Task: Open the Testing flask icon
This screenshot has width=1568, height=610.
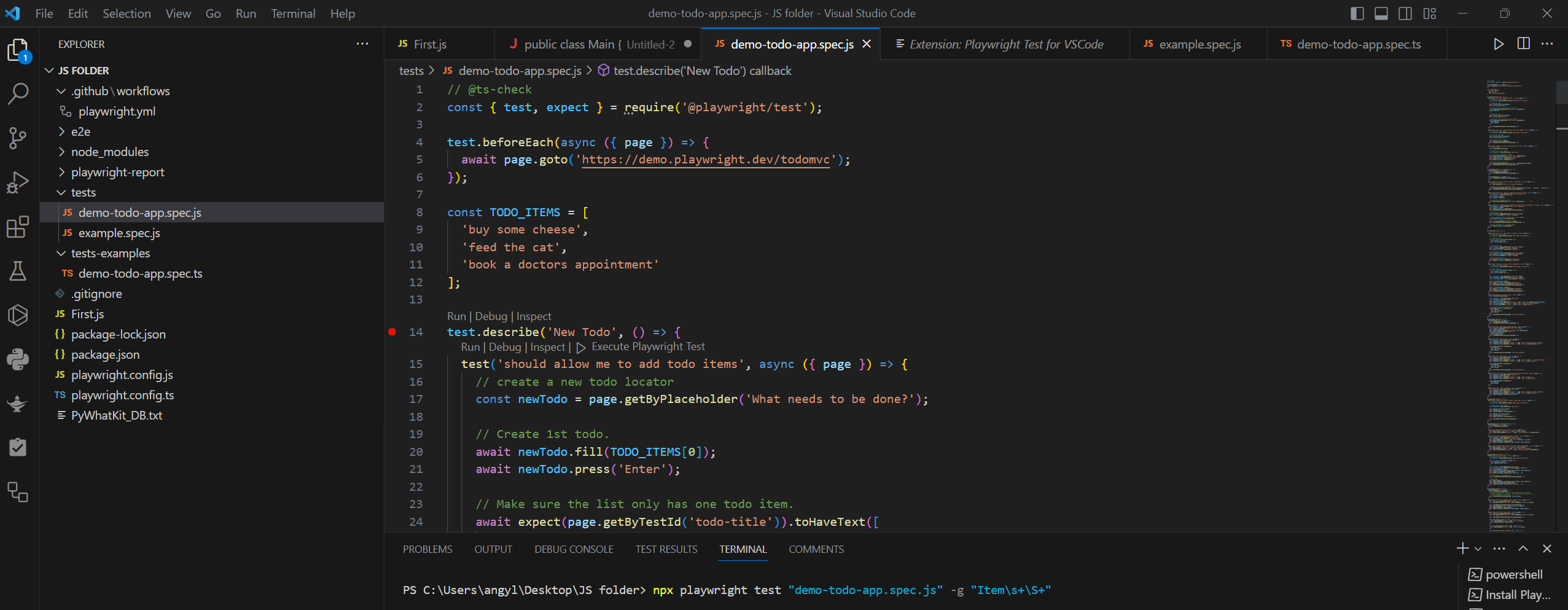Action: [18, 271]
